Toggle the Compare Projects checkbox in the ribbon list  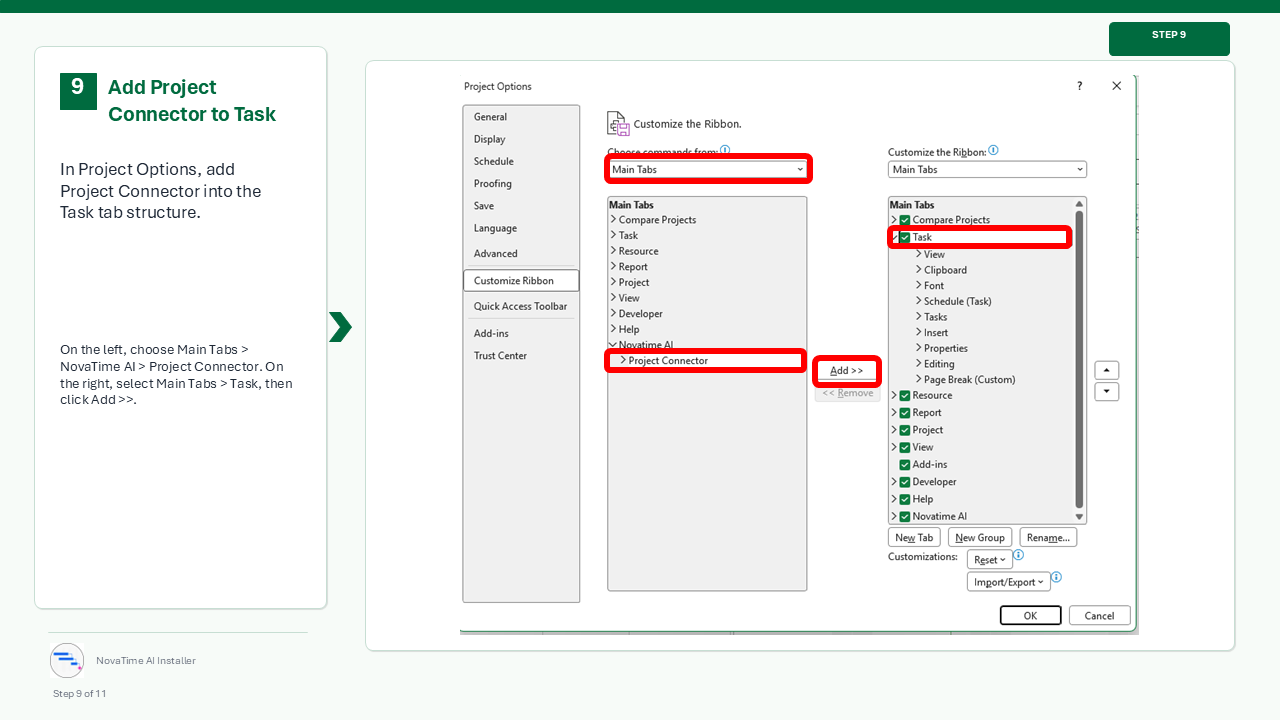[x=905, y=220]
